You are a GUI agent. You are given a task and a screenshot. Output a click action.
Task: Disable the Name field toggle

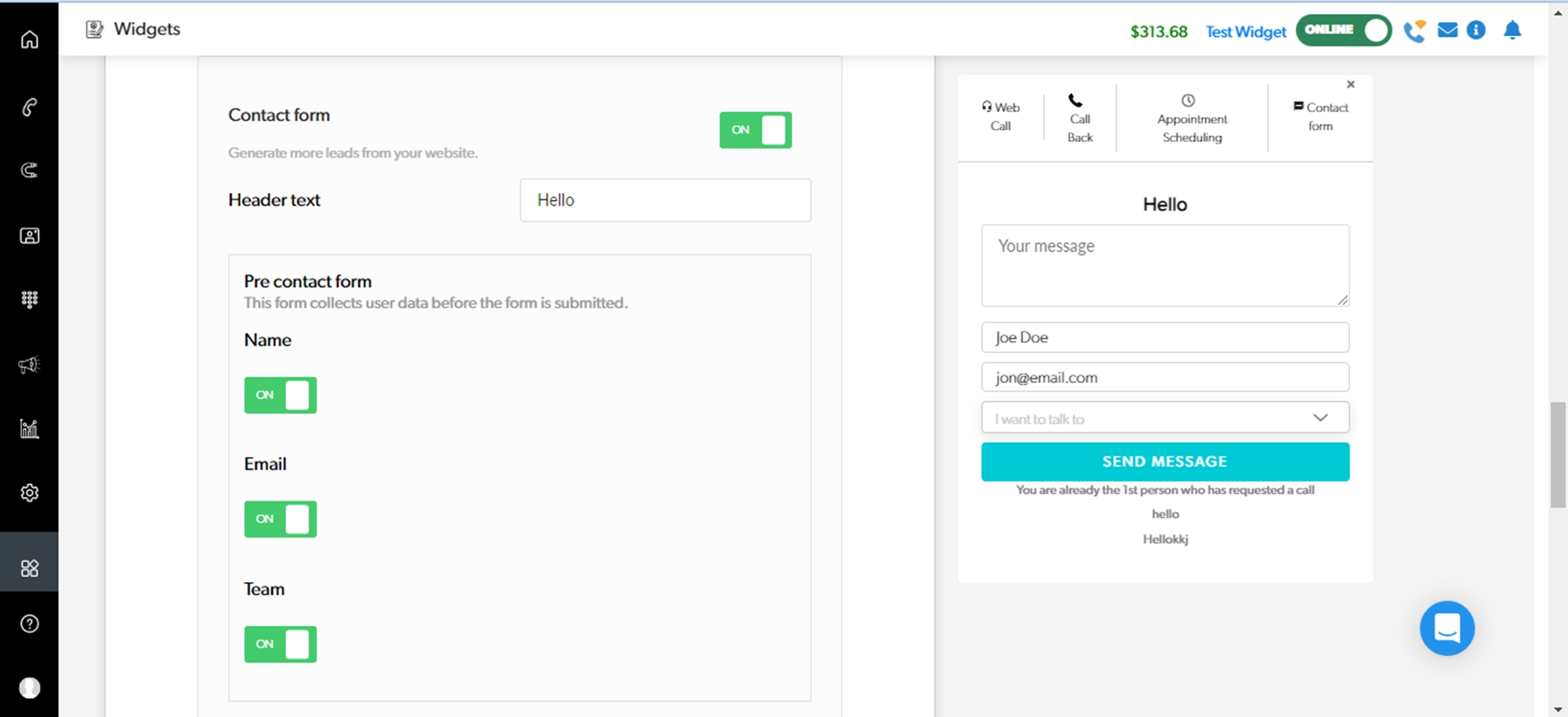point(280,395)
